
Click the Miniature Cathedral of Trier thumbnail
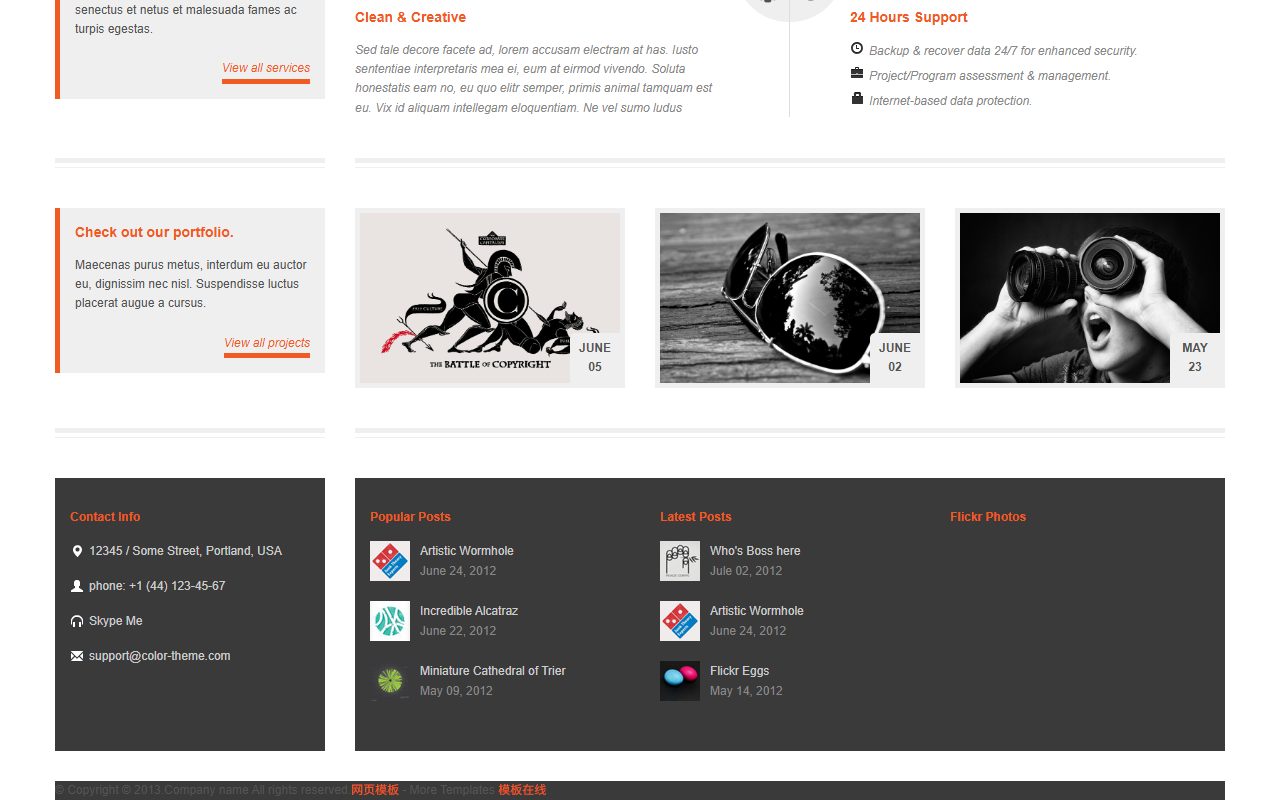[x=390, y=681]
